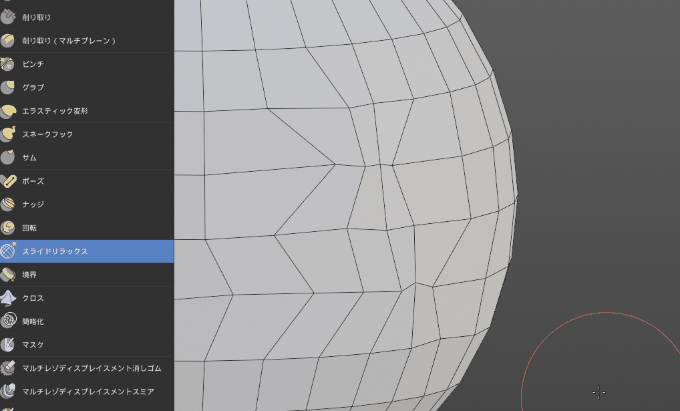Select the 境界 boundary brush icon
Viewport: 680px width, 411px height.
(8, 274)
